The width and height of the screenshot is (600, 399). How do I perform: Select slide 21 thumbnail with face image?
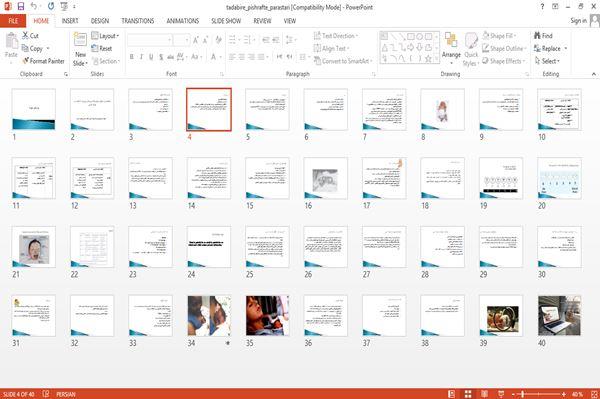point(34,247)
